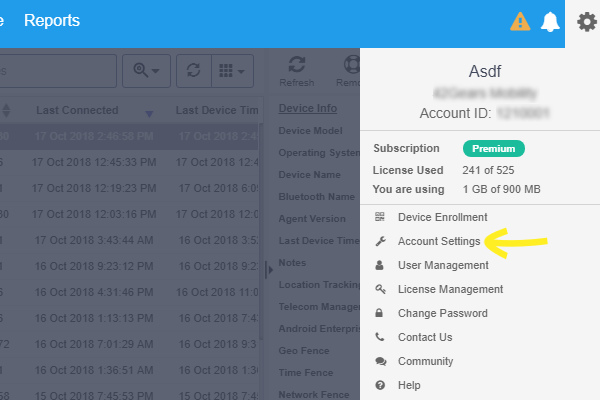Click the Device Model label
The height and width of the screenshot is (400, 600).
pyautogui.click(x=310, y=131)
